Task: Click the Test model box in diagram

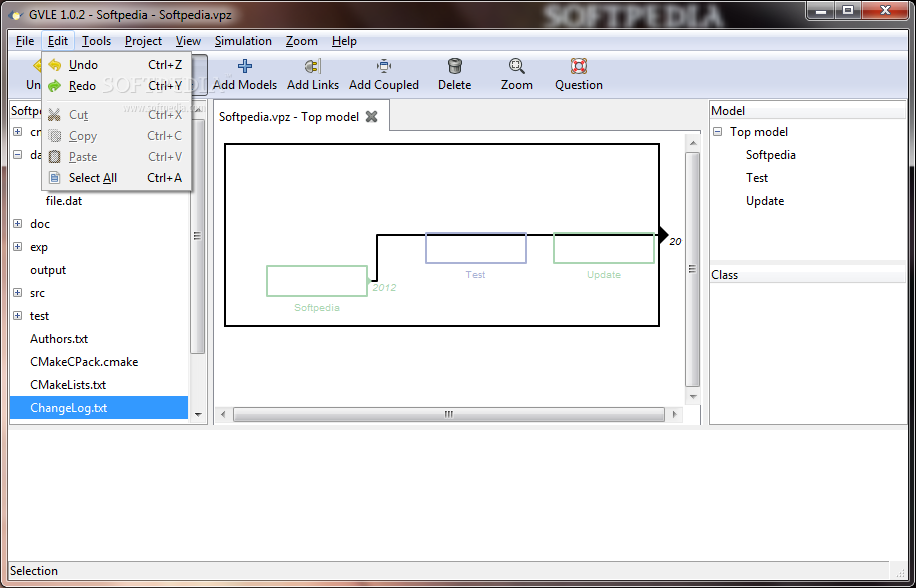Action: point(476,248)
